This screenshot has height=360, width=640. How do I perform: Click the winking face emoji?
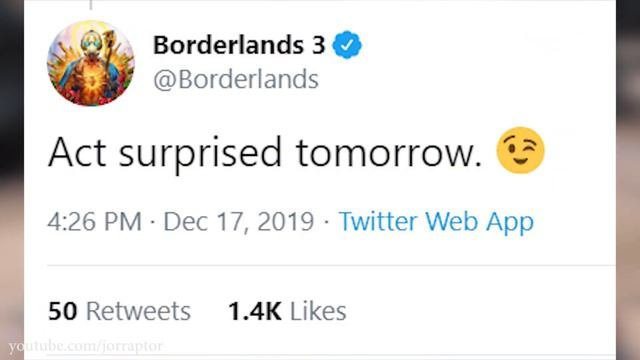coord(520,151)
